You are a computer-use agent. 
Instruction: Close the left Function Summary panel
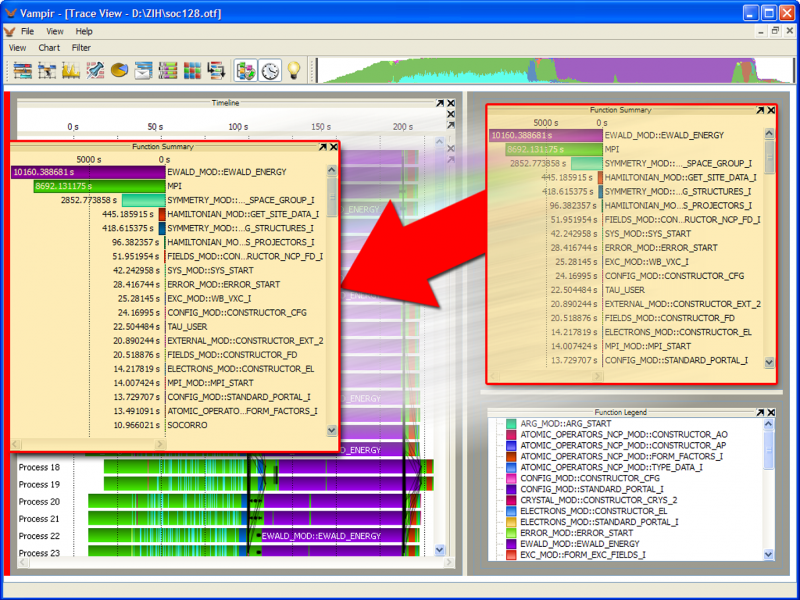[334, 147]
